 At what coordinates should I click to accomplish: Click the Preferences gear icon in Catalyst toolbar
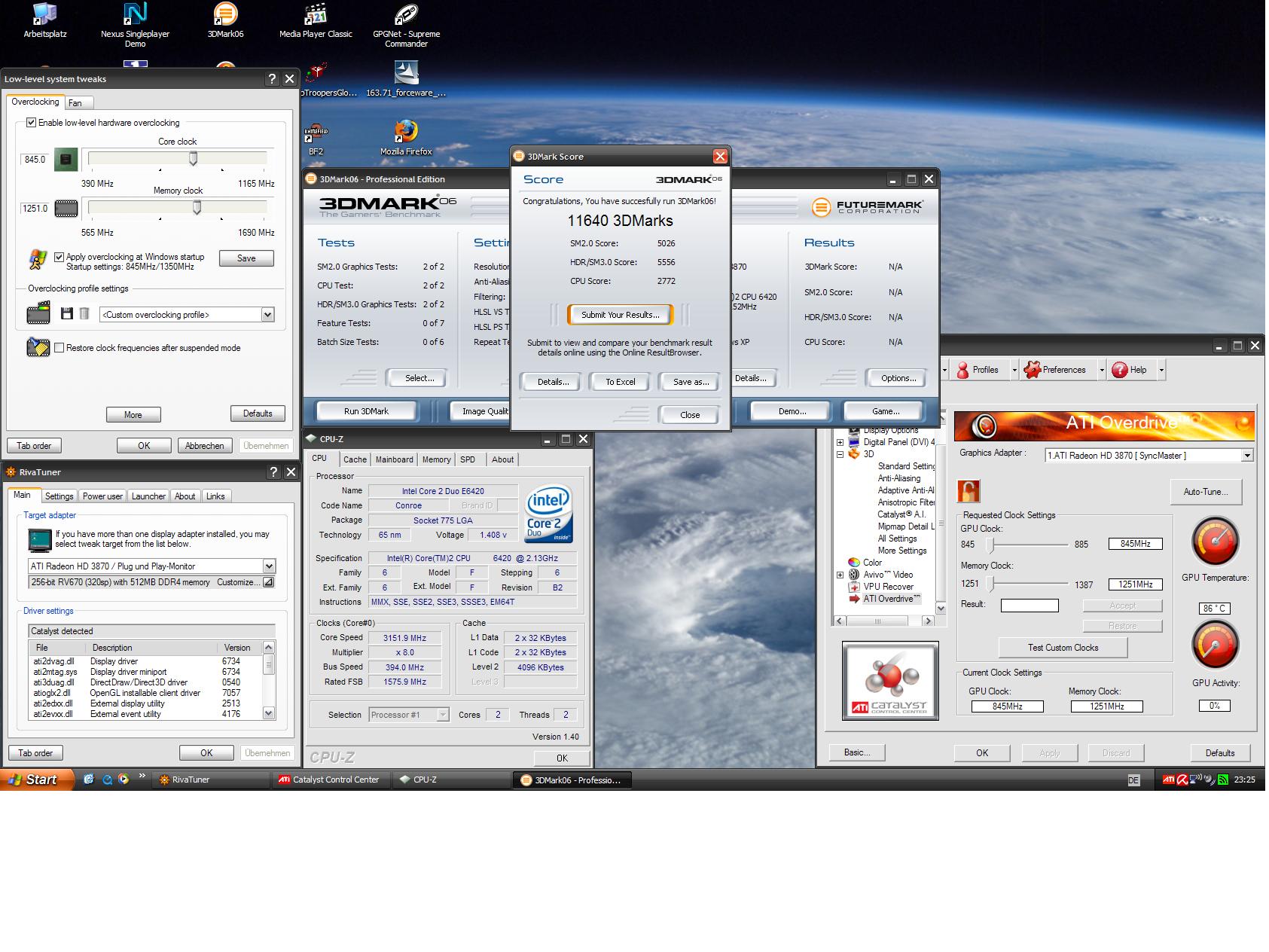(x=1032, y=370)
